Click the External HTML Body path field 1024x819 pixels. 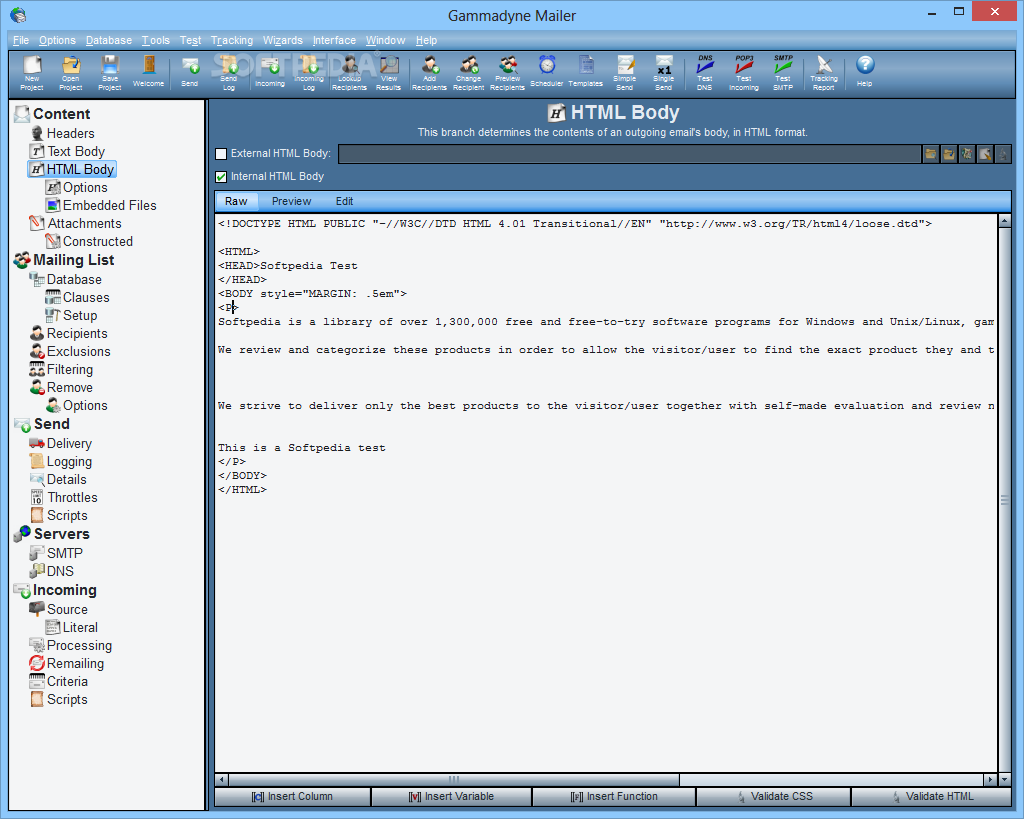[x=630, y=154]
